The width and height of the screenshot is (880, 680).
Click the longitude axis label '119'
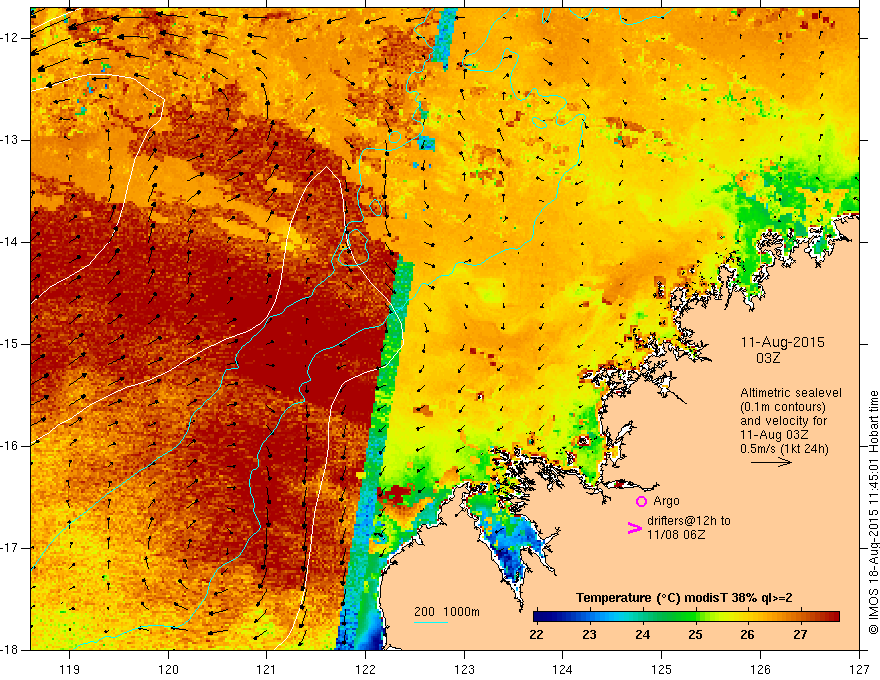click(70, 669)
